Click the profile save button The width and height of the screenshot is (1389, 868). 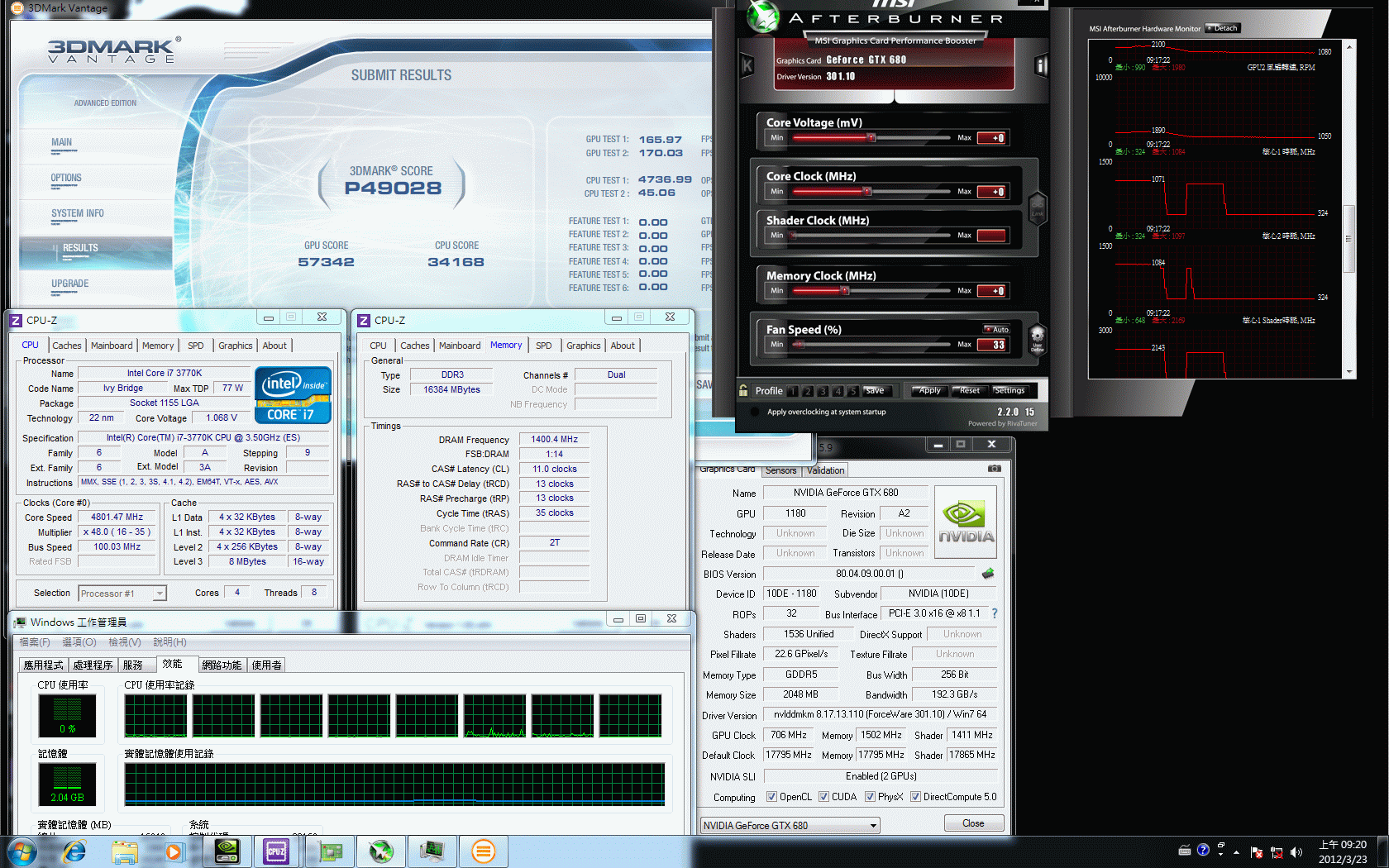[876, 390]
